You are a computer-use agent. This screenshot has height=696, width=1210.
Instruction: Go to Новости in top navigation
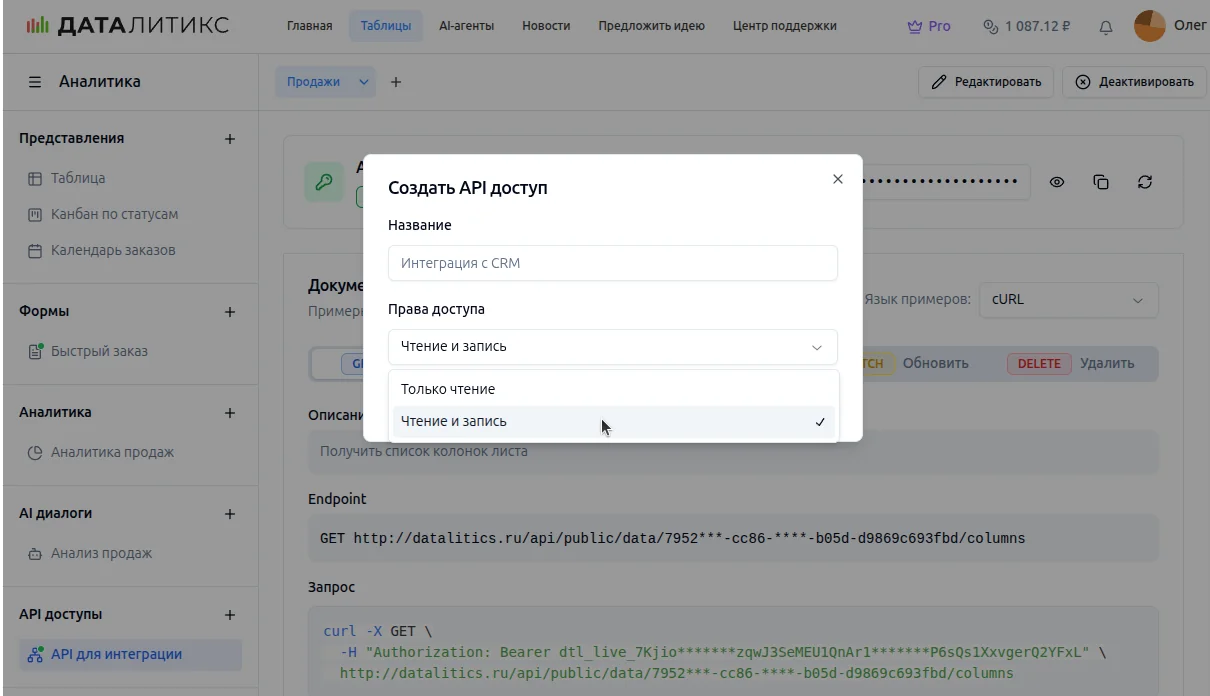click(546, 26)
